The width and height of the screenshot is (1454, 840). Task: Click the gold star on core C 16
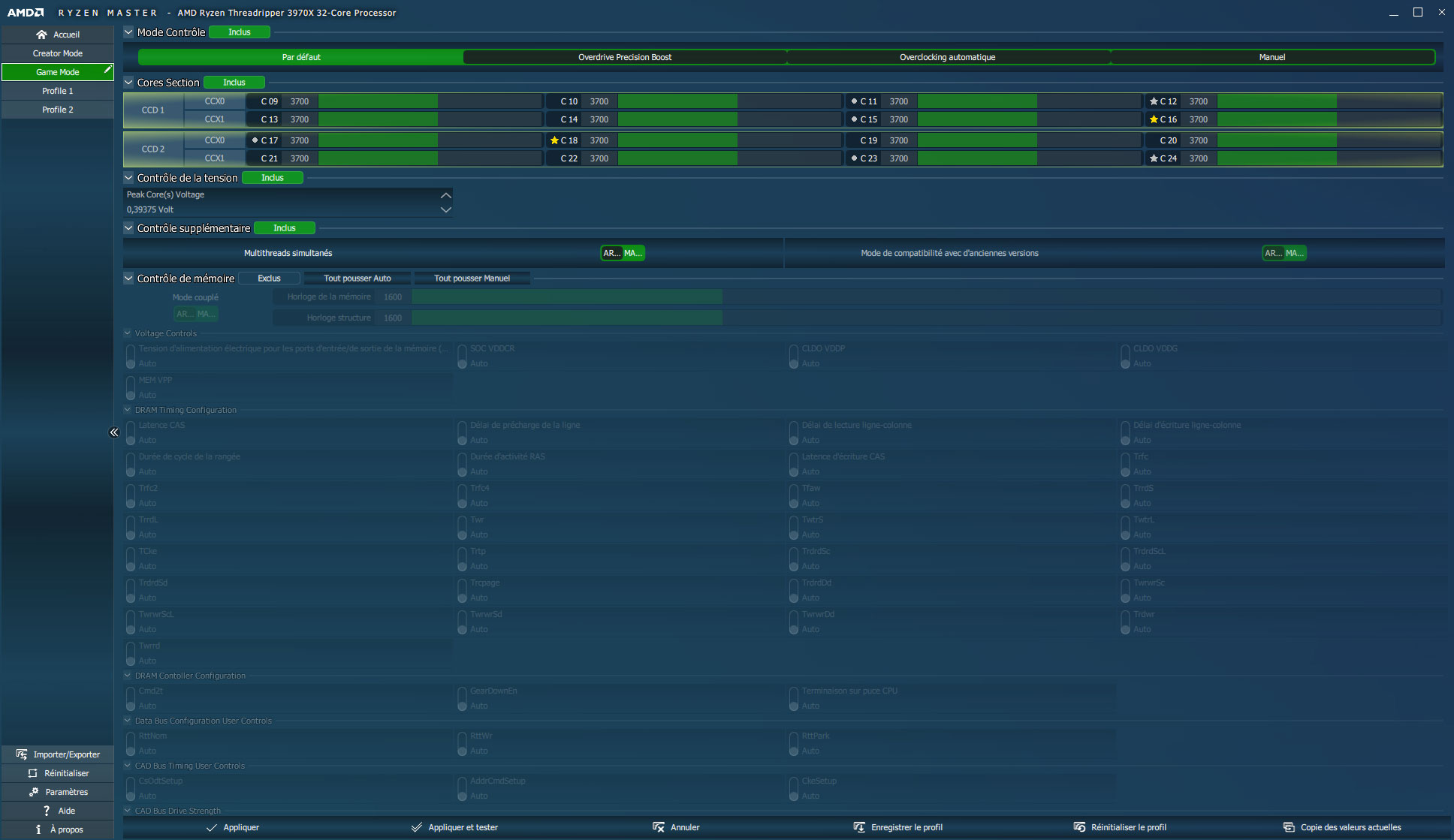tap(1154, 119)
